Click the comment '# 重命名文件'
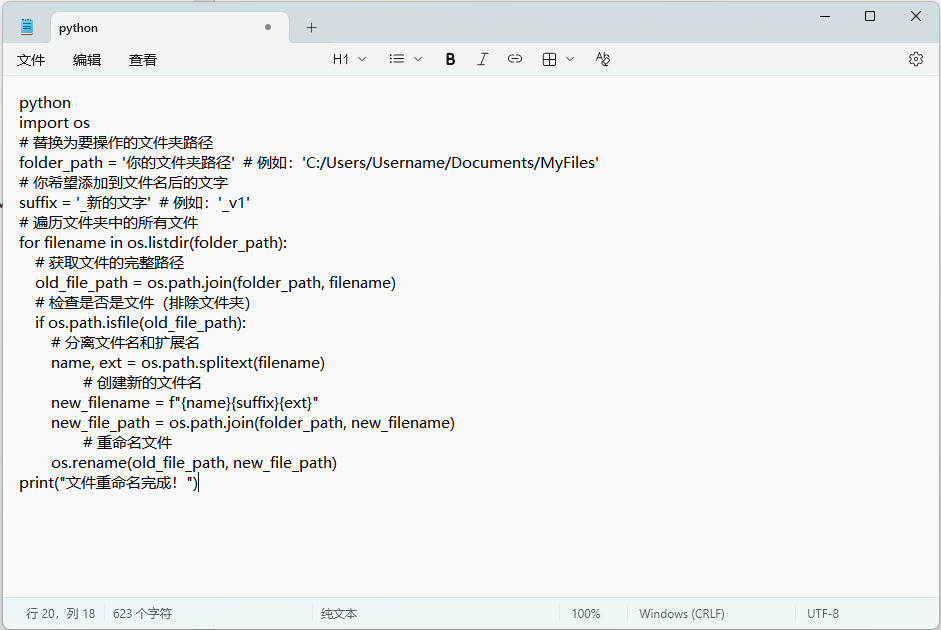Viewport: 941px width, 630px height. pos(128,443)
